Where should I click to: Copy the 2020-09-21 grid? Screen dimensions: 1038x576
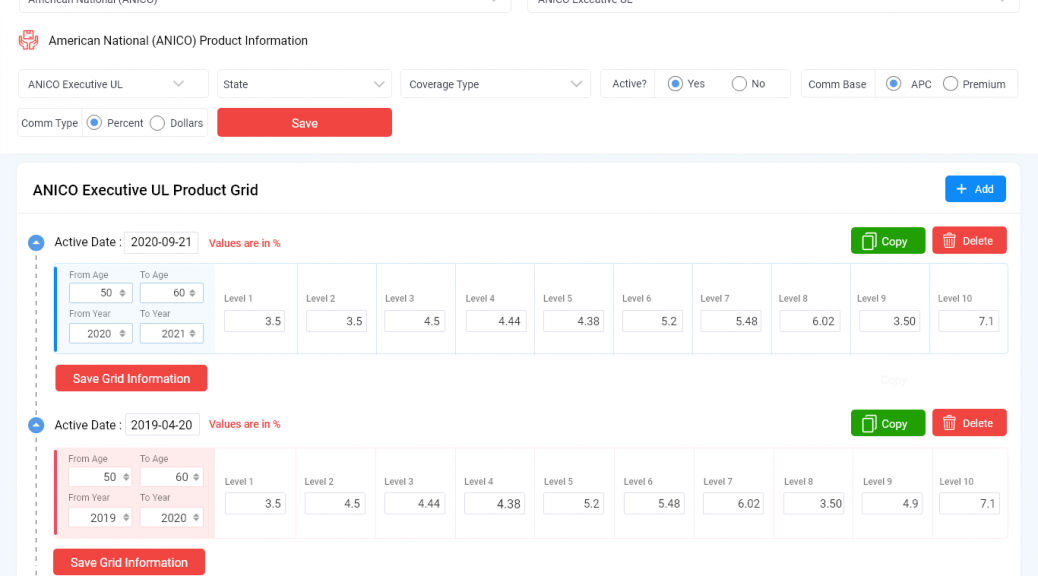click(x=888, y=241)
